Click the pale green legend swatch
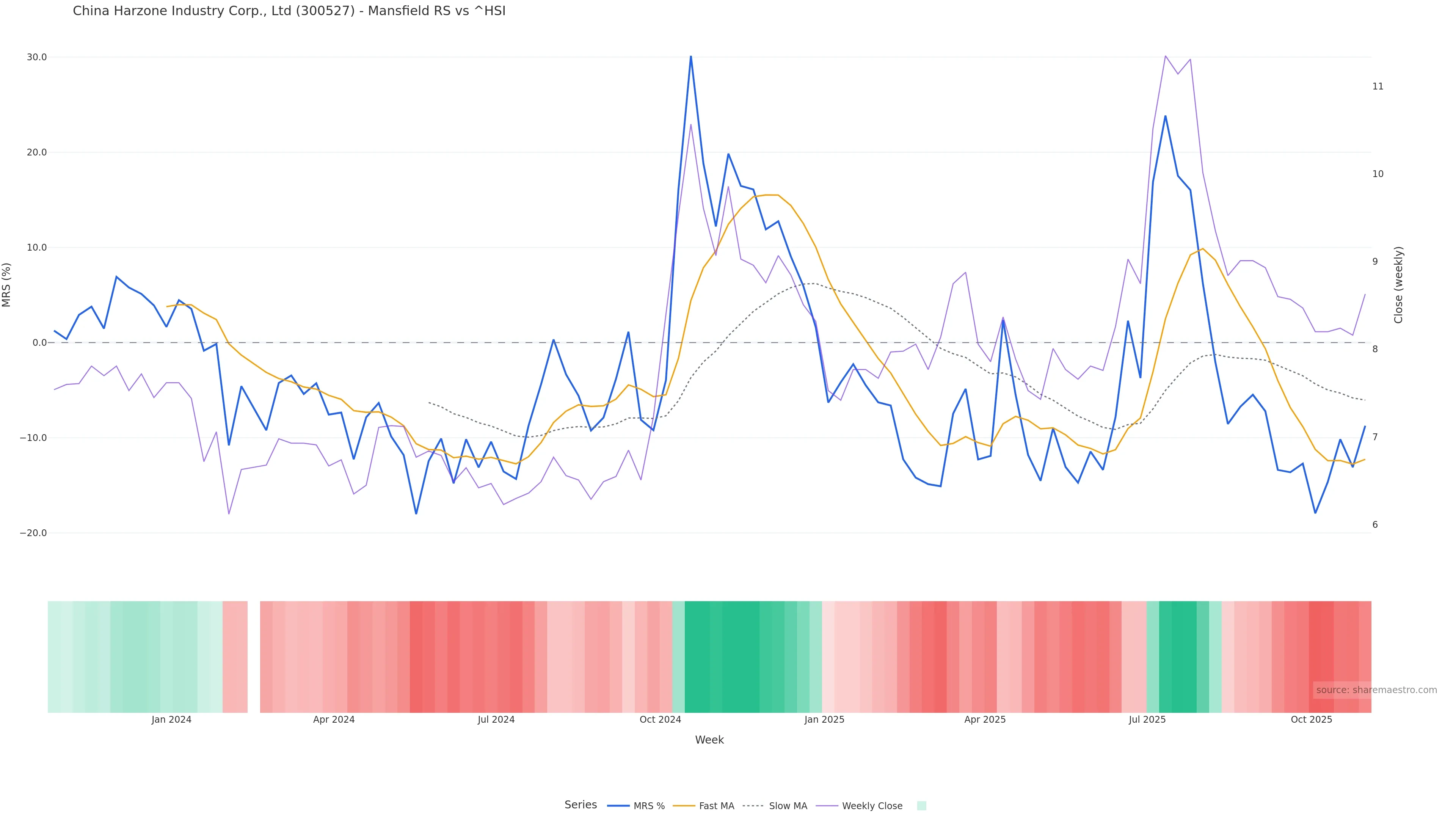1456x819 pixels. (921, 805)
